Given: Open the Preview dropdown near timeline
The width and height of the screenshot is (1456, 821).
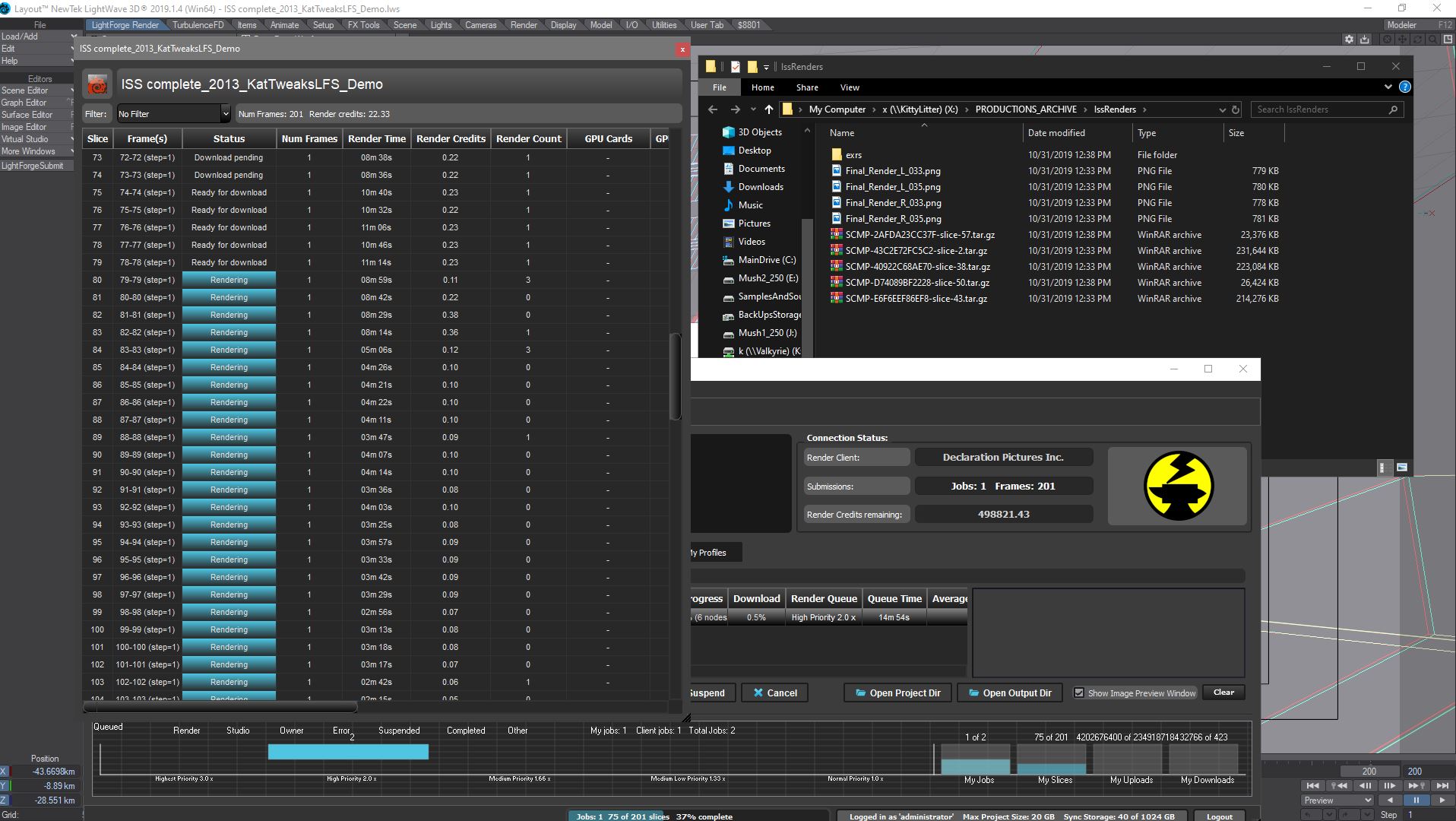Looking at the screenshot, I should tap(1337, 800).
